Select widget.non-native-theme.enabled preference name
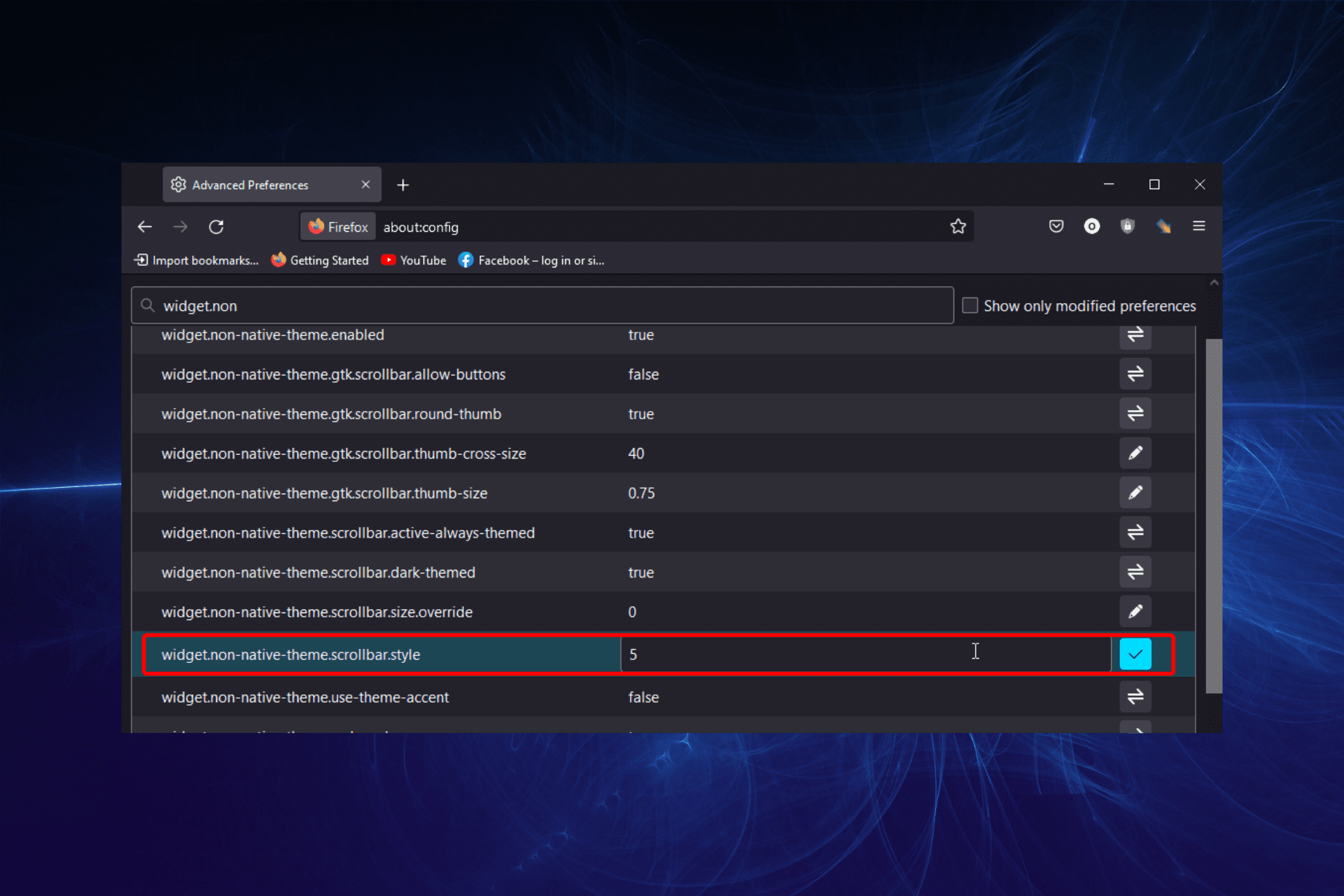1344x896 pixels. tap(272, 335)
